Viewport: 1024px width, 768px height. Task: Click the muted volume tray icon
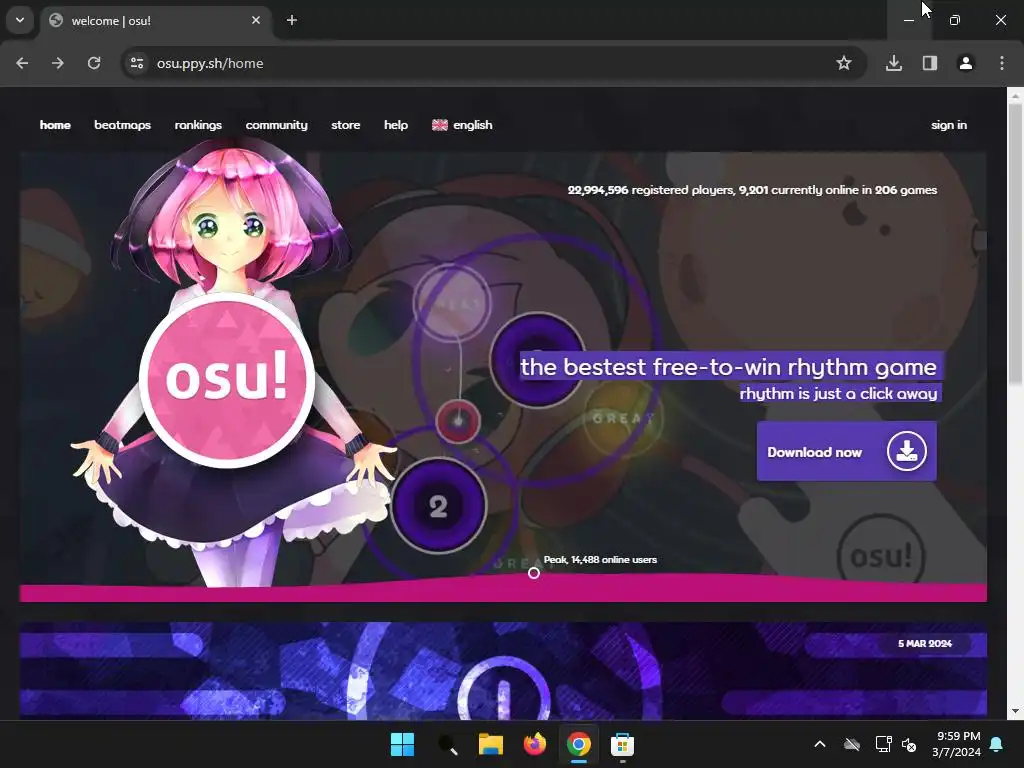909,744
